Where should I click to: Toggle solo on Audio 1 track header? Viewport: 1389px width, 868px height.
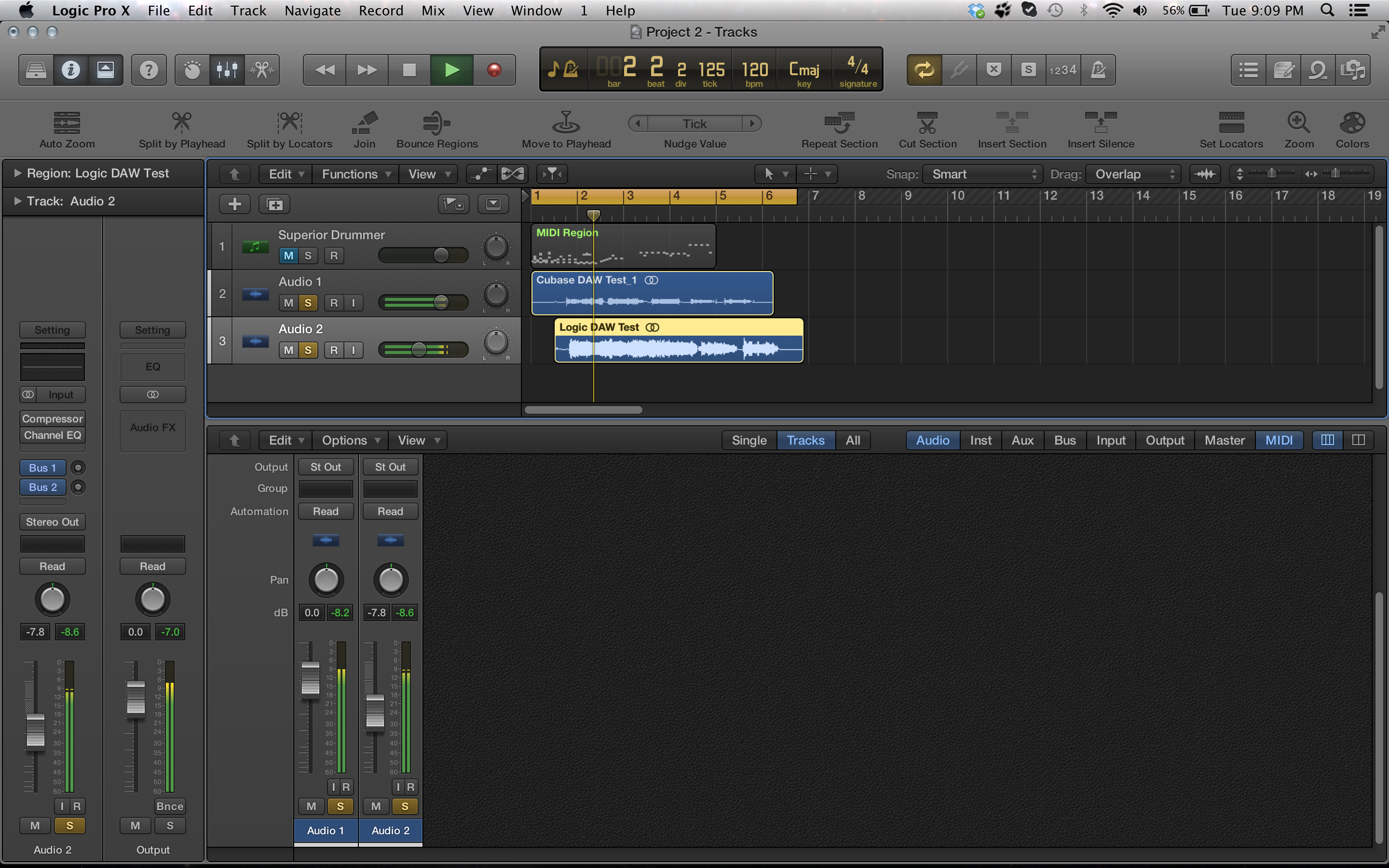pos(308,302)
